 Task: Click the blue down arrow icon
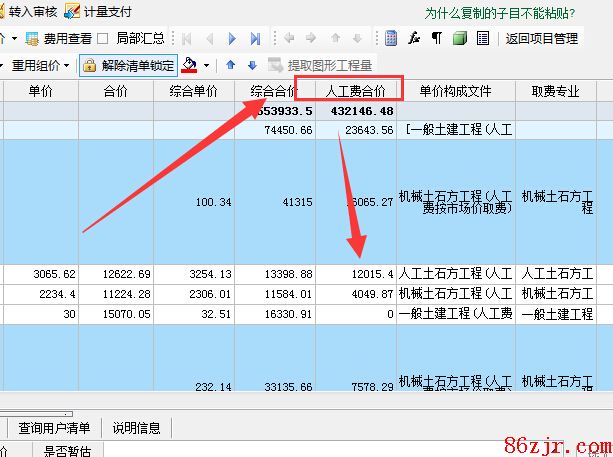(x=252, y=66)
